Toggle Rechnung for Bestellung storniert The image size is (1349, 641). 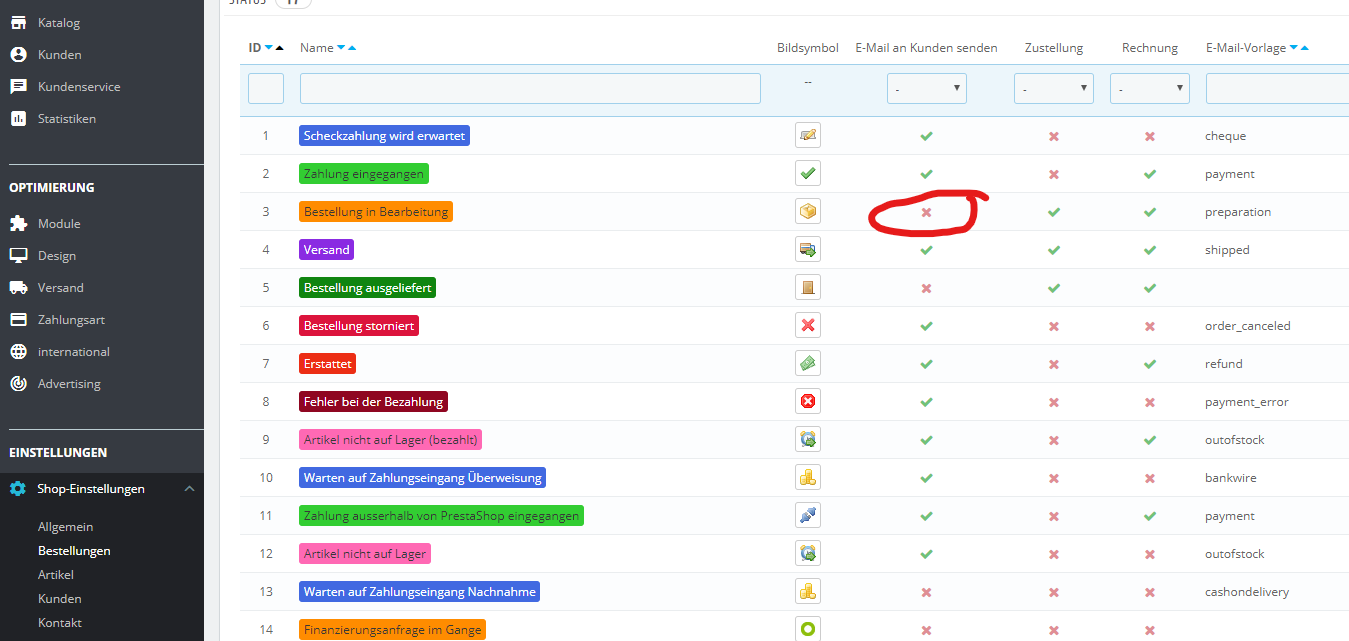click(x=1150, y=326)
